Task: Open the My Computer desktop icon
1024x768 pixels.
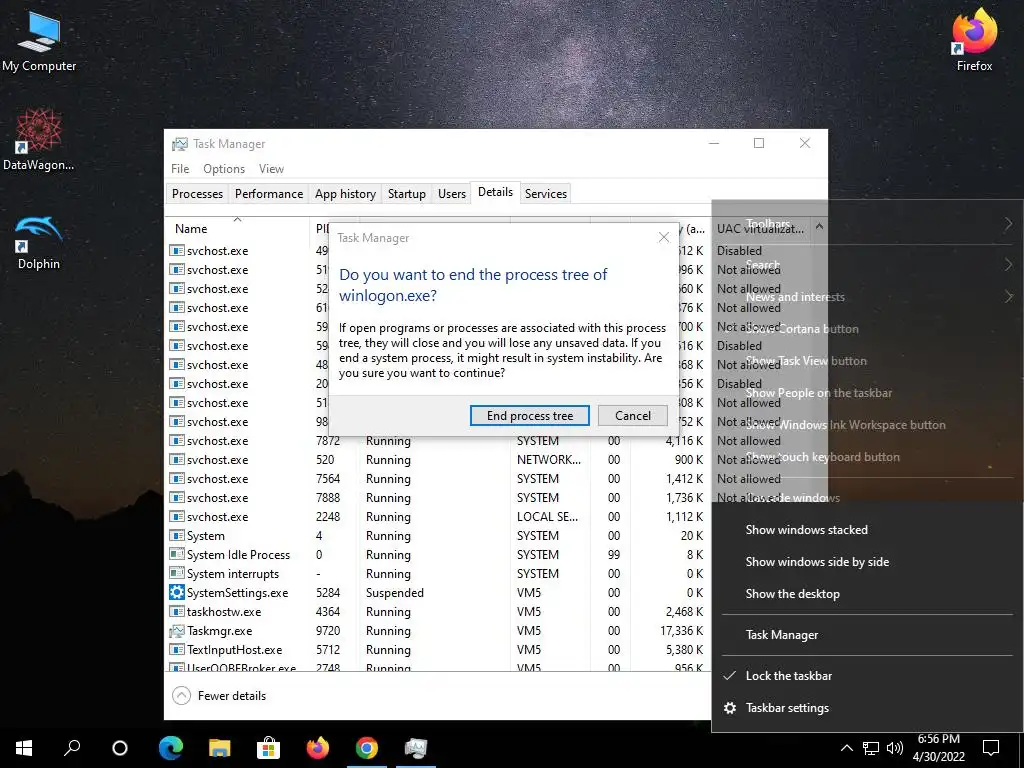Action: click(x=39, y=40)
